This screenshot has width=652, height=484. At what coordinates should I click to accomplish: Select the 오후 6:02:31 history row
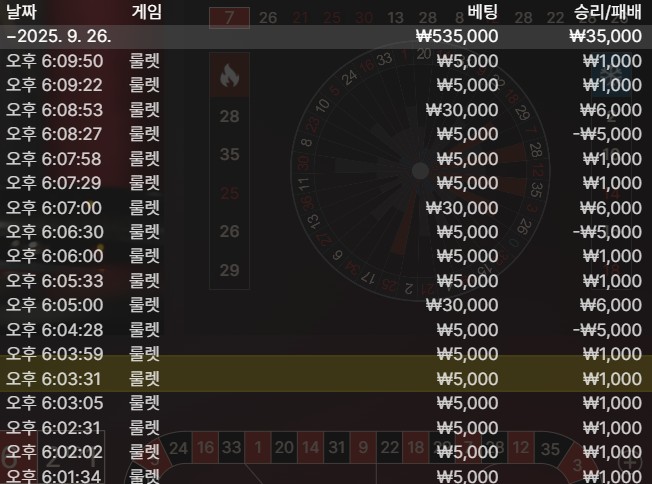point(326,428)
